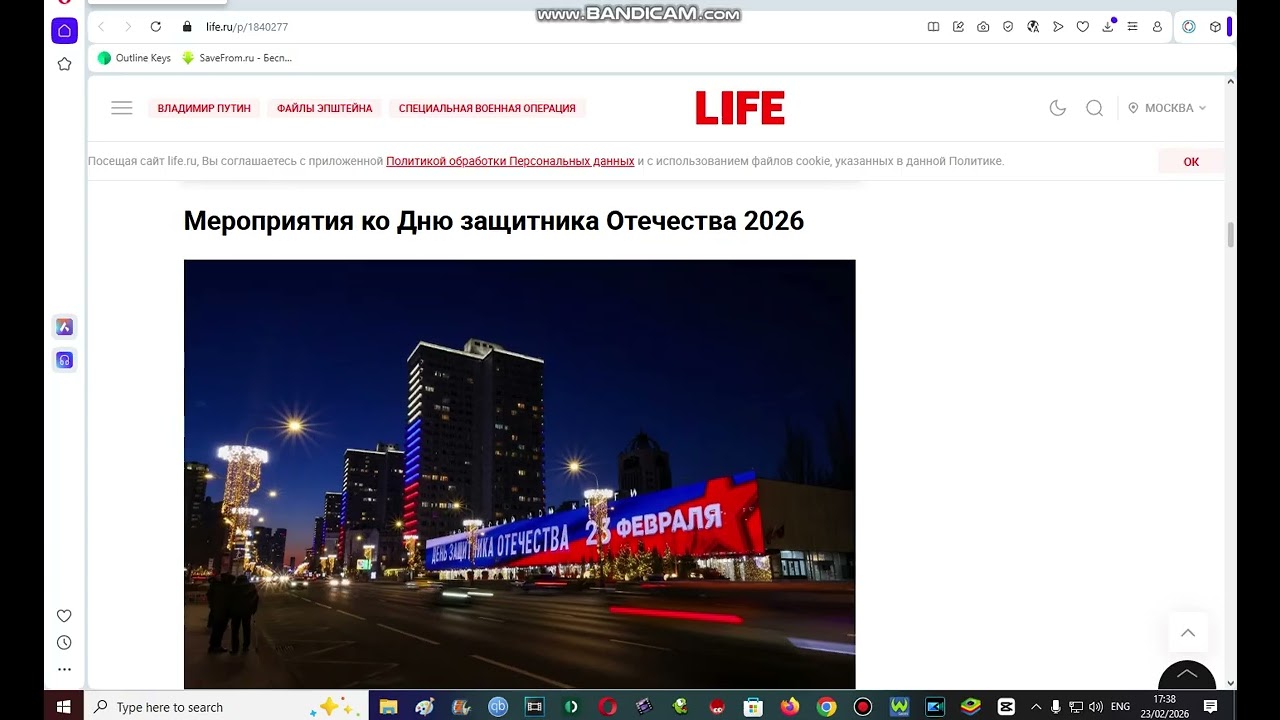The width and height of the screenshot is (1280, 720).
Task: Click the site padlock security icon
Action: pos(186,27)
